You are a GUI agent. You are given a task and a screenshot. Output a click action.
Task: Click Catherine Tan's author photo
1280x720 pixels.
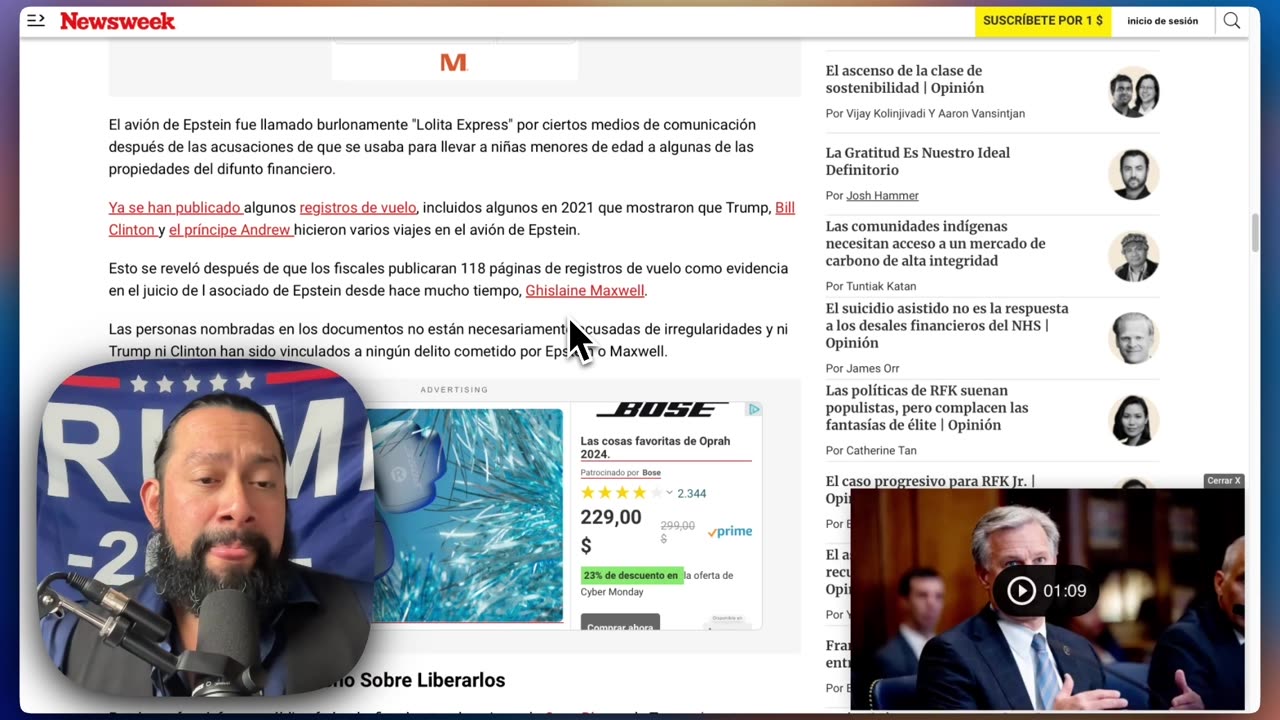pyautogui.click(x=1134, y=420)
